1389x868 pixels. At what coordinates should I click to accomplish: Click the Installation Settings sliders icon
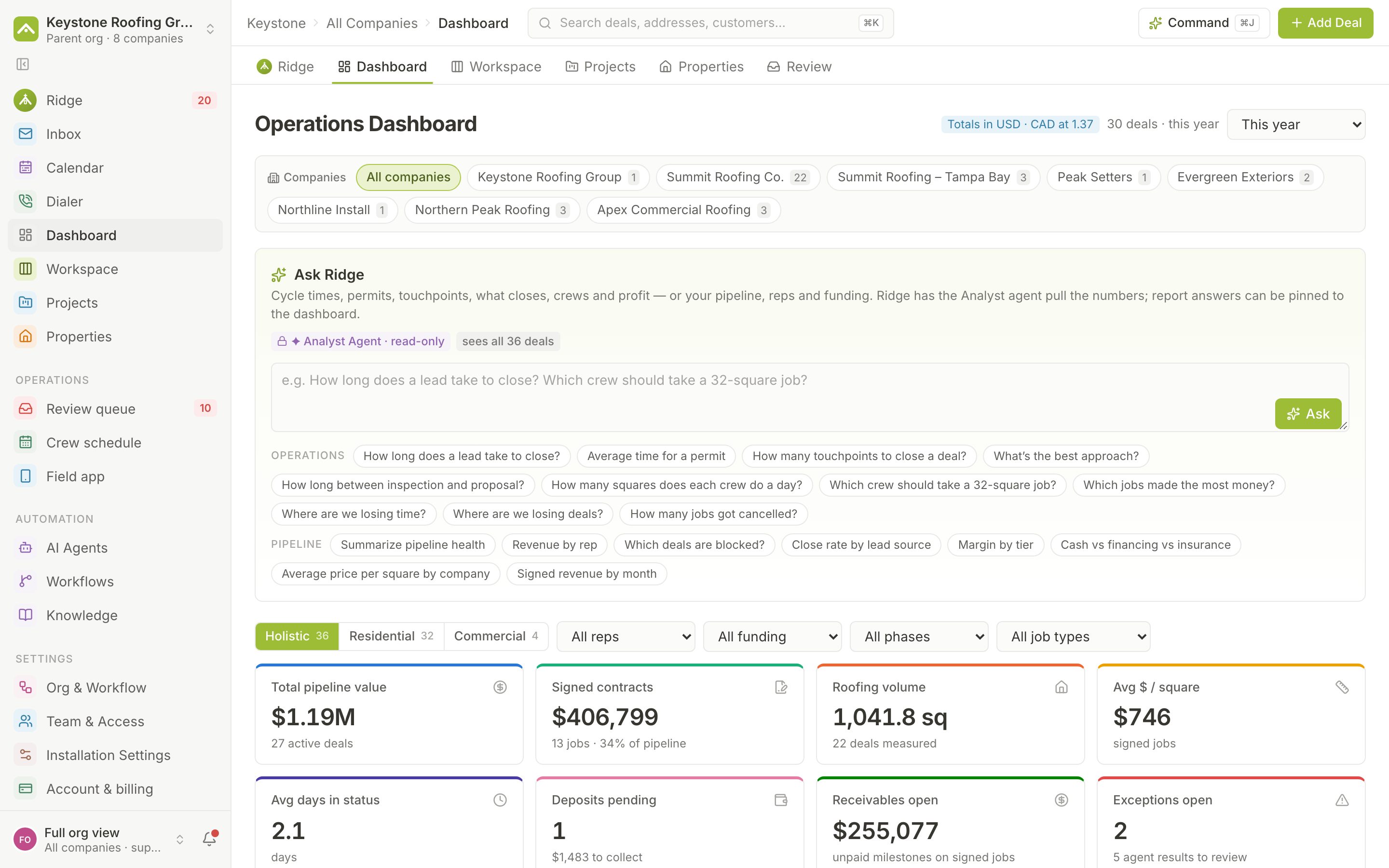[25, 755]
